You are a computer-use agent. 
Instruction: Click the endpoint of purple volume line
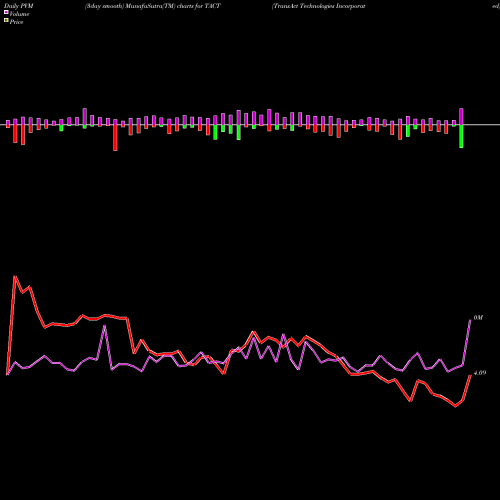[x=470, y=320]
